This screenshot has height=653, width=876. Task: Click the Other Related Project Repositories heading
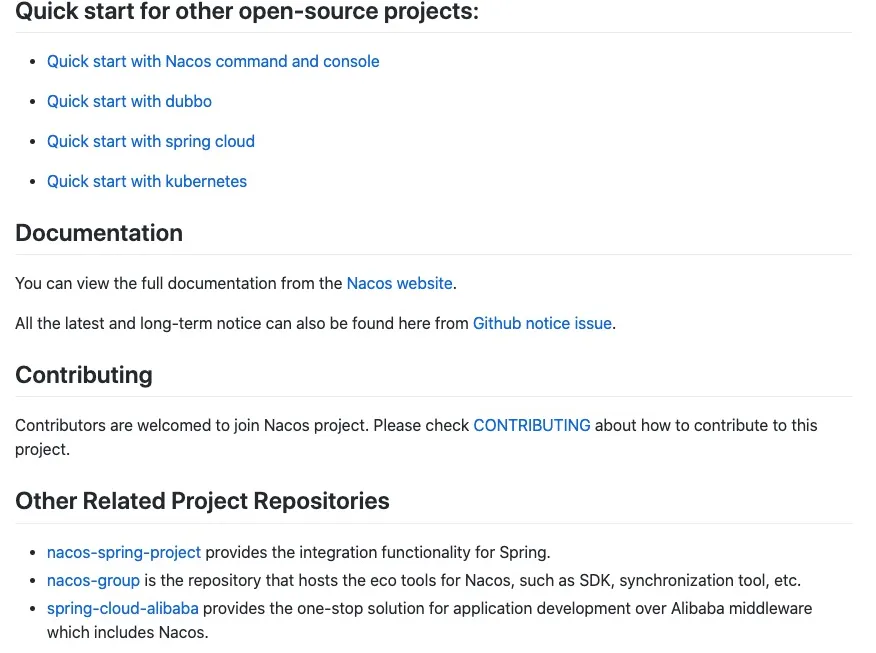pos(202,502)
